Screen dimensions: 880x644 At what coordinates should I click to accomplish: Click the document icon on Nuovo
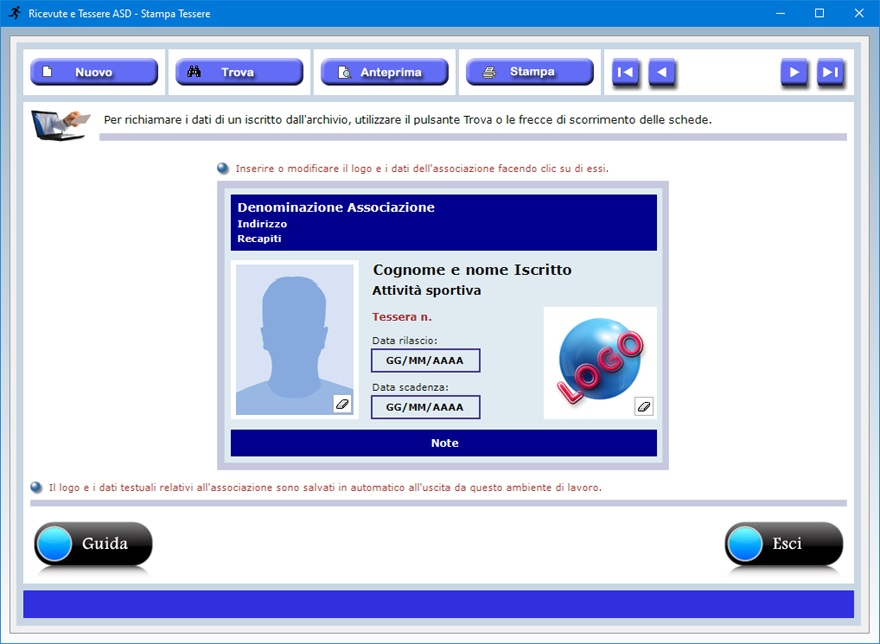click(48, 71)
